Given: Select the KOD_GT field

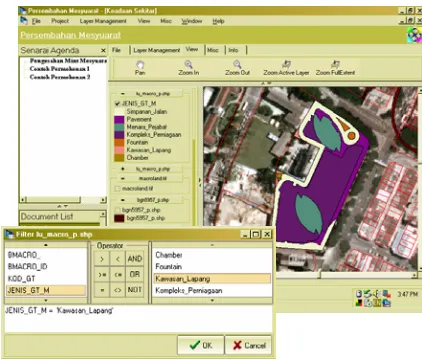Looking at the screenshot, I should tap(46, 279).
